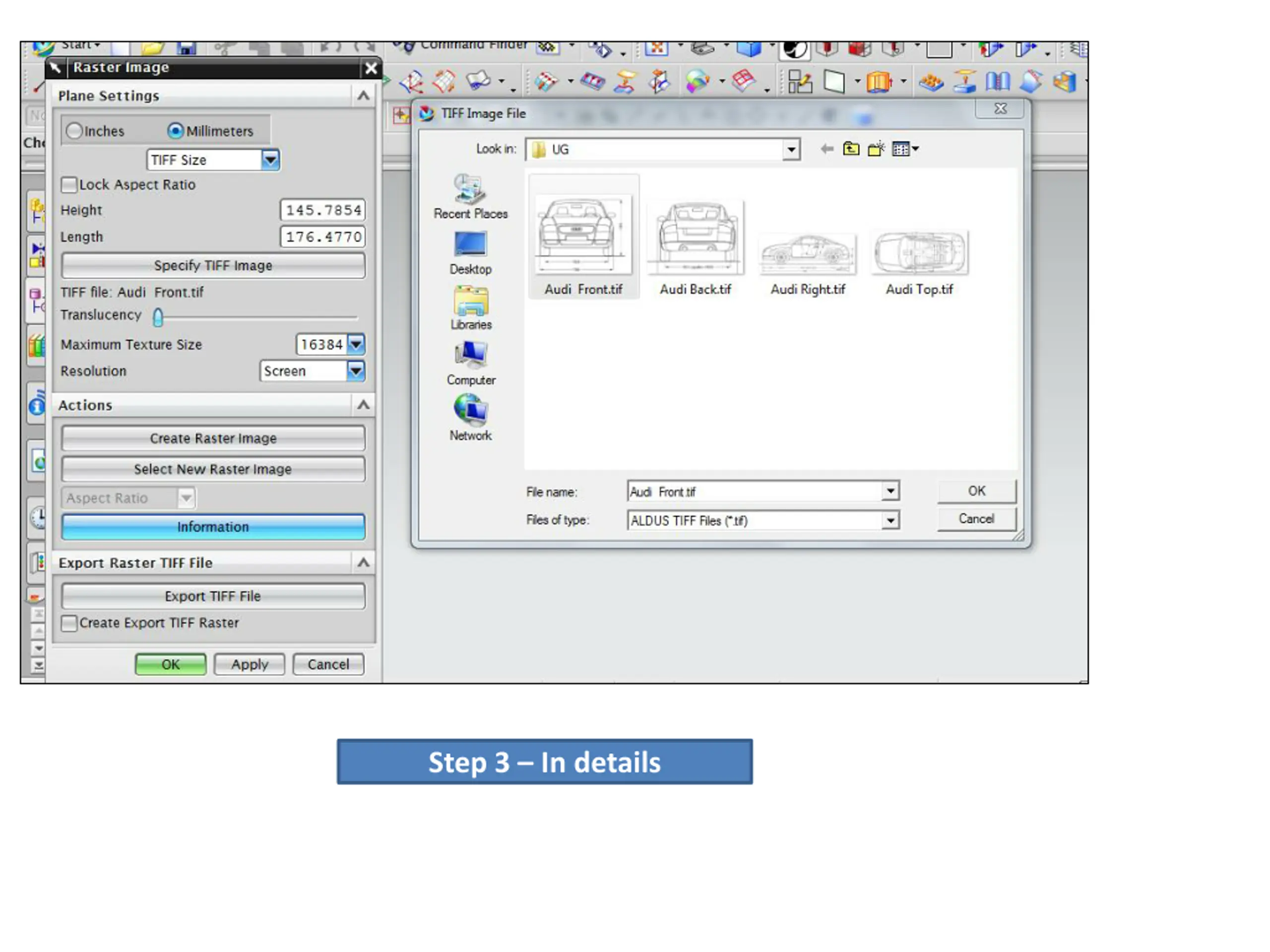This screenshot has height=952, width=1270.
Task: Click the Export TIFF File button
Action: [x=213, y=596]
